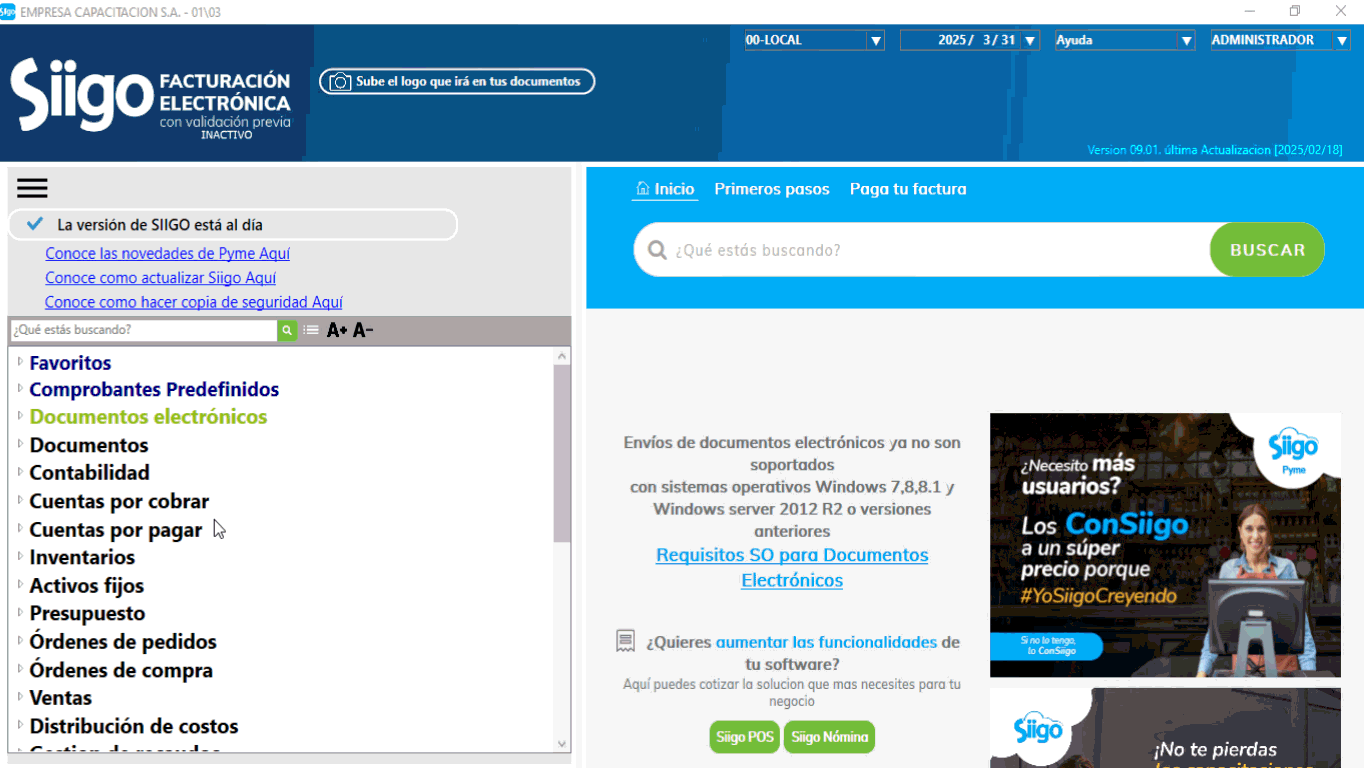Image resolution: width=1364 pixels, height=768 pixels.
Task: Switch to the Inicio tab
Action: 665,189
